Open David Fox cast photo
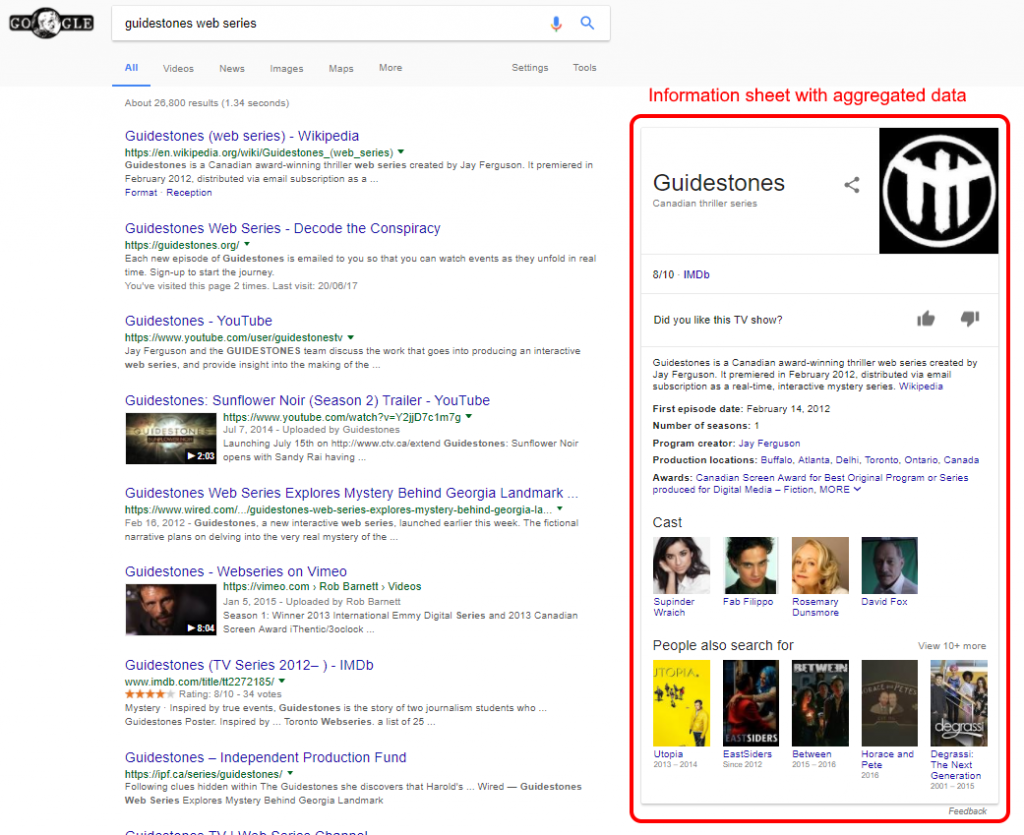Screen dimensions: 1024x835 (x=889, y=565)
